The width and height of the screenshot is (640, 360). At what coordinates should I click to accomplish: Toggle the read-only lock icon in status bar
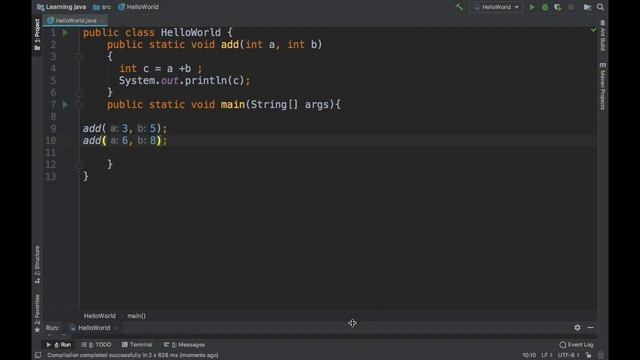[589, 355]
